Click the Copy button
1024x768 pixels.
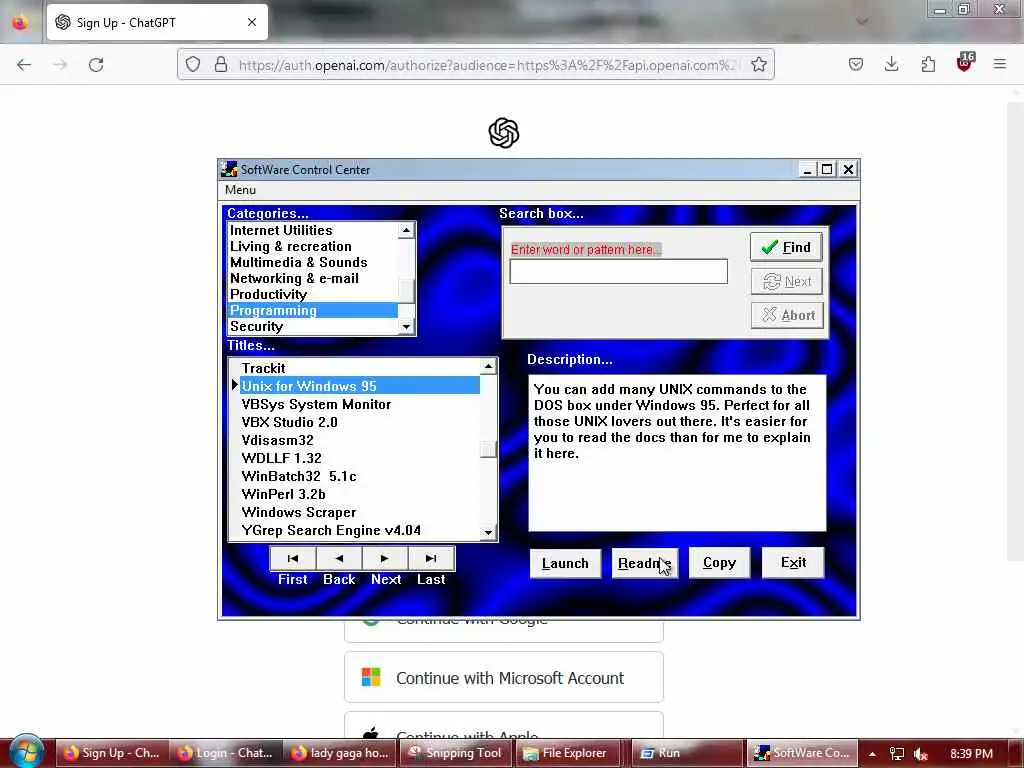point(719,563)
